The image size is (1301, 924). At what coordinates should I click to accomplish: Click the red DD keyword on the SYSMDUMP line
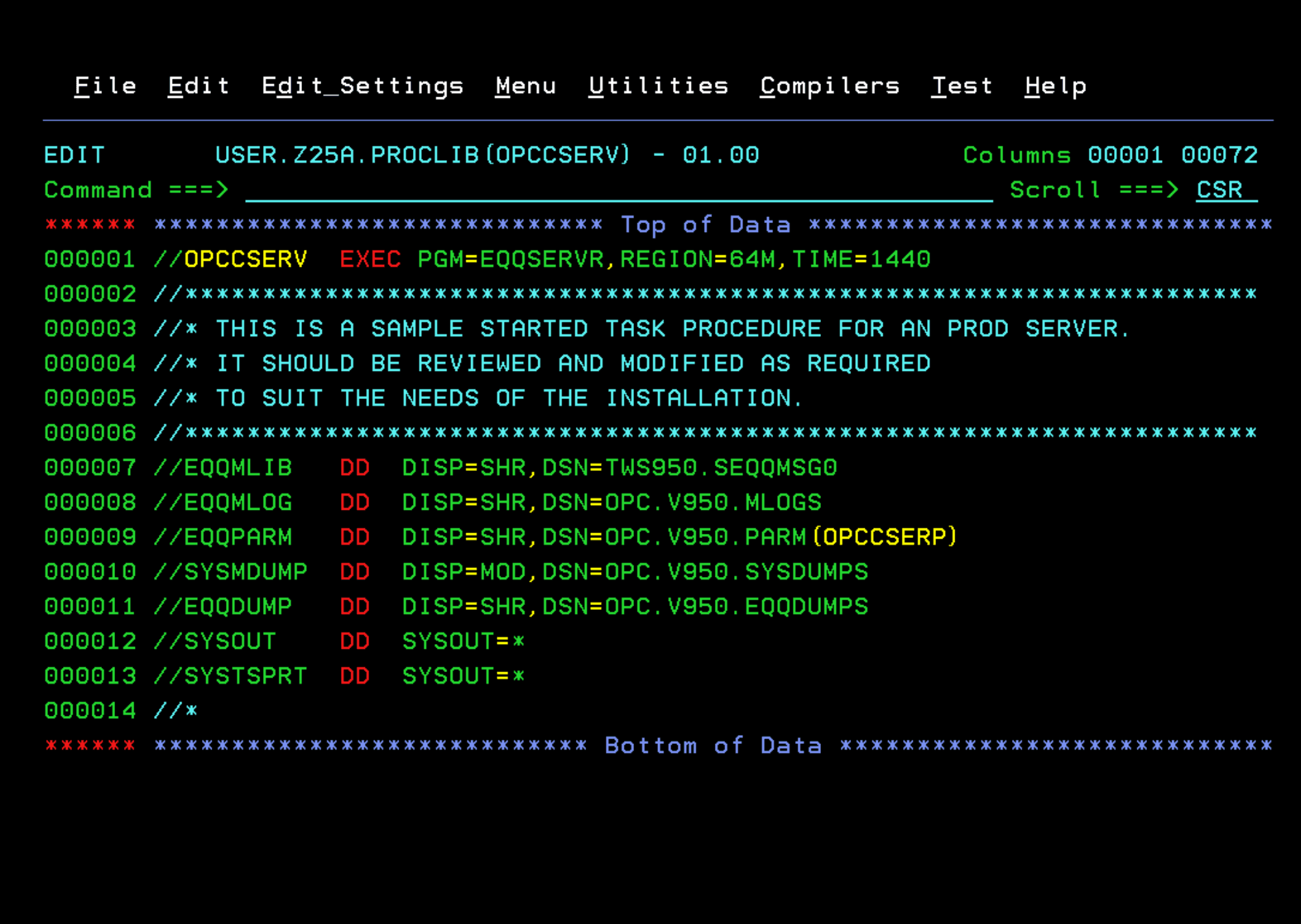pos(355,572)
